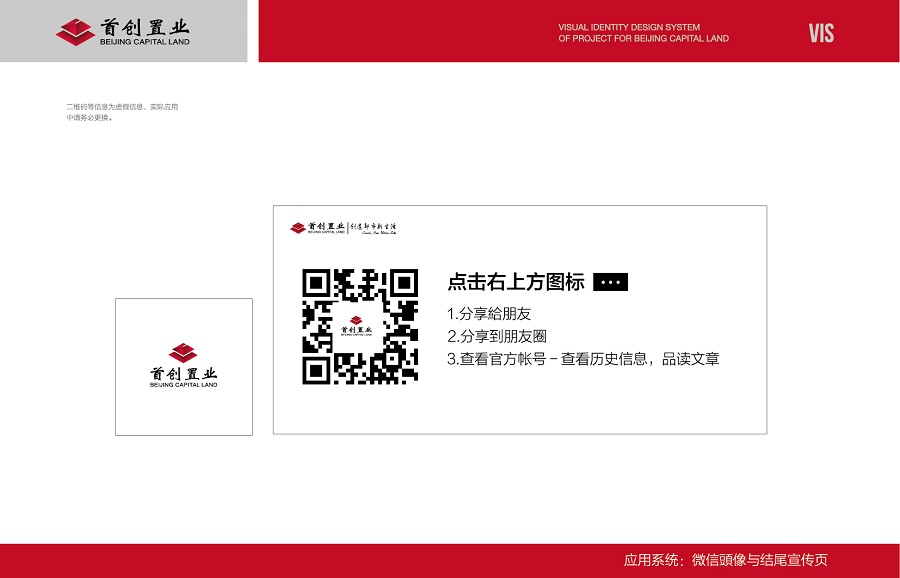Click the note line '中请务必更换。'
The width and height of the screenshot is (900, 578).
[90, 118]
